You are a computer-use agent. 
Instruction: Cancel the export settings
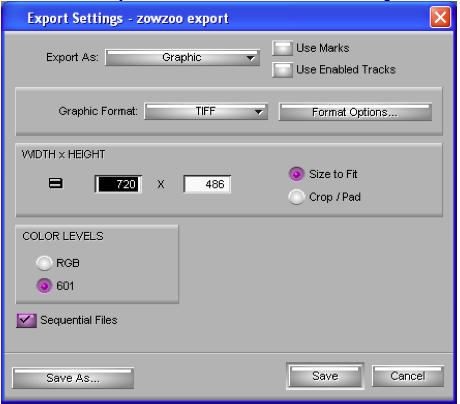click(408, 376)
